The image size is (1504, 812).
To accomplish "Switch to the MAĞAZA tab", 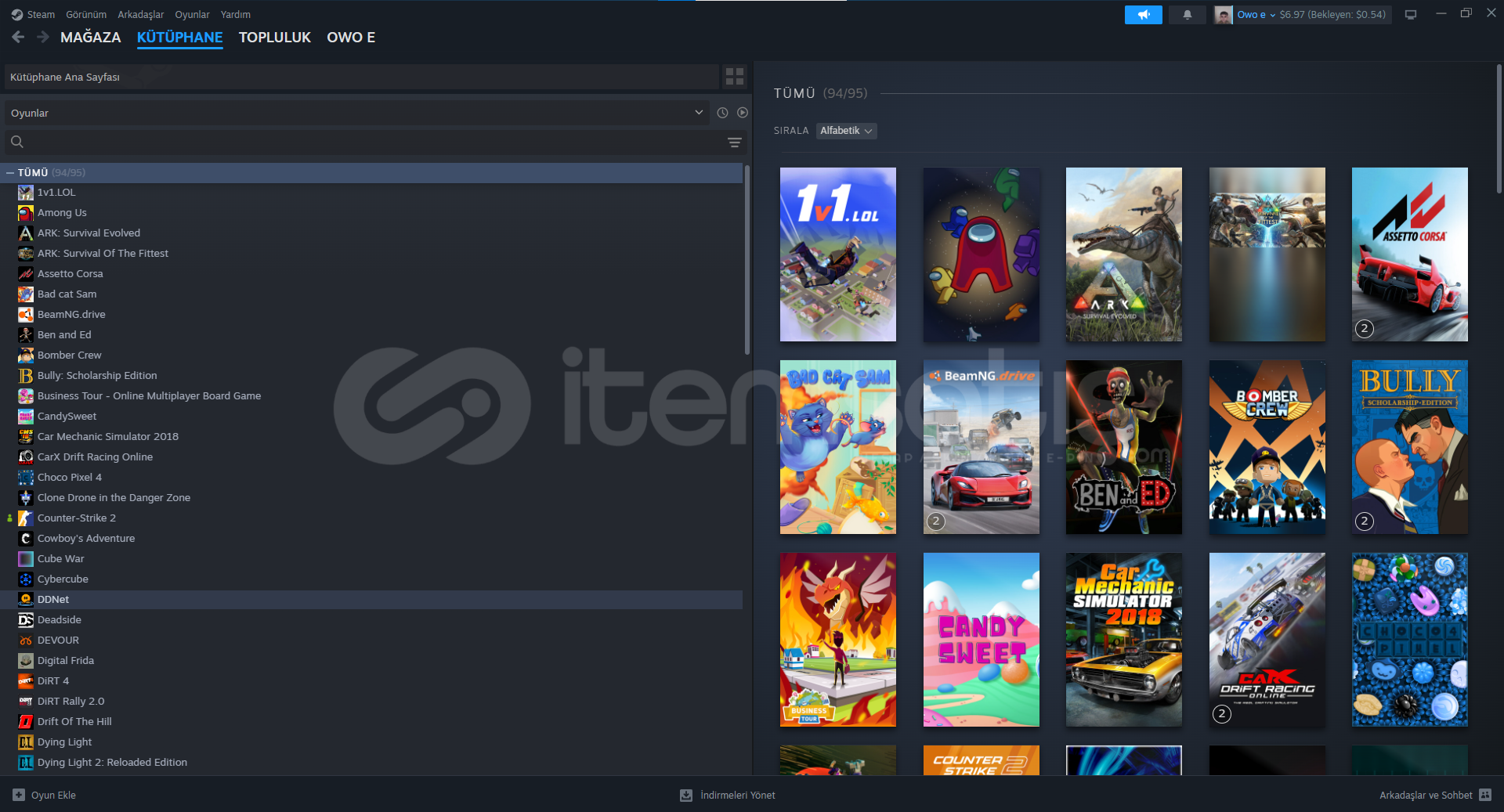I will pyautogui.click(x=90, y=38).
